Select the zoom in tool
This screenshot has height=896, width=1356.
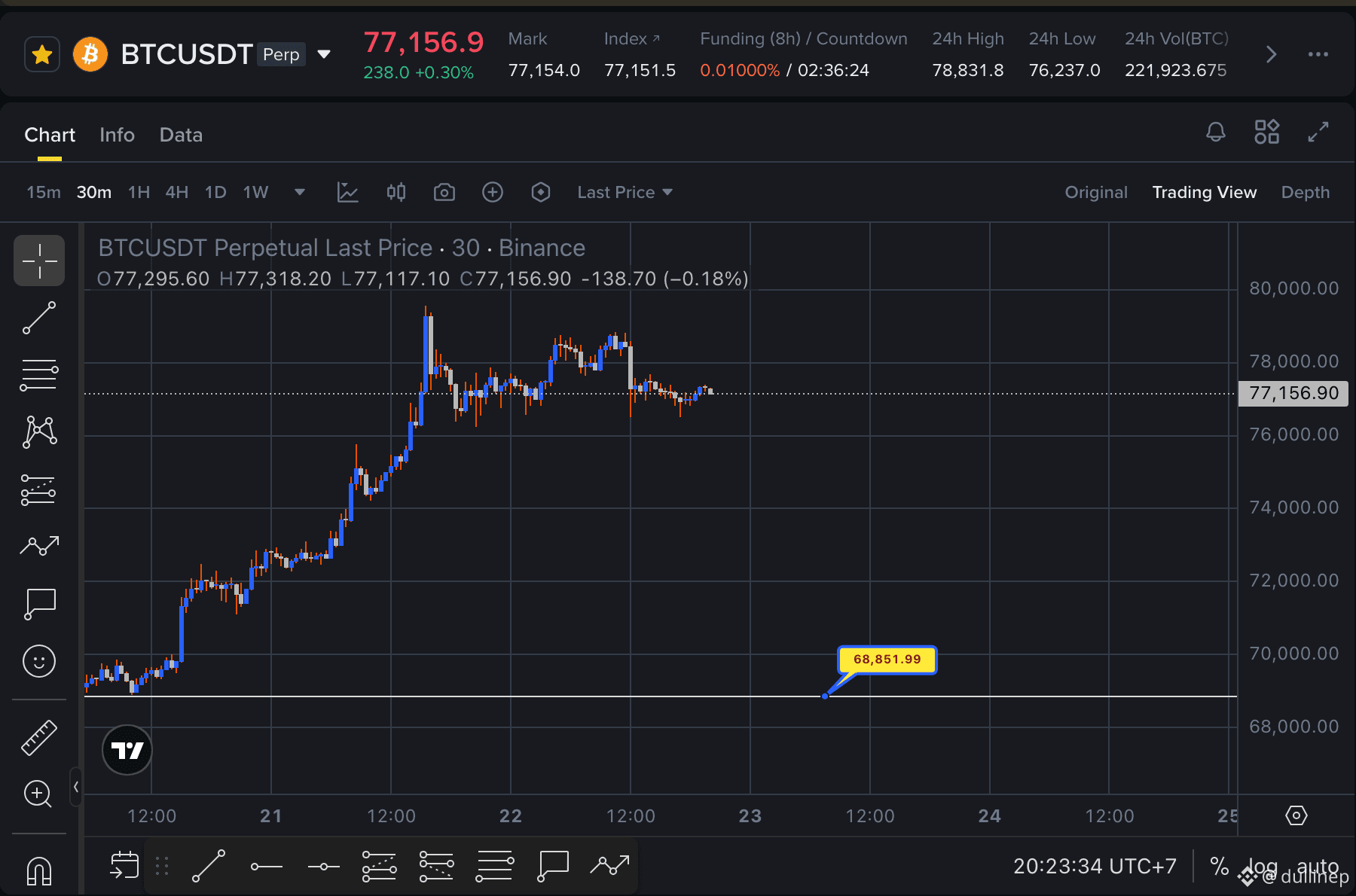point(38,794)
